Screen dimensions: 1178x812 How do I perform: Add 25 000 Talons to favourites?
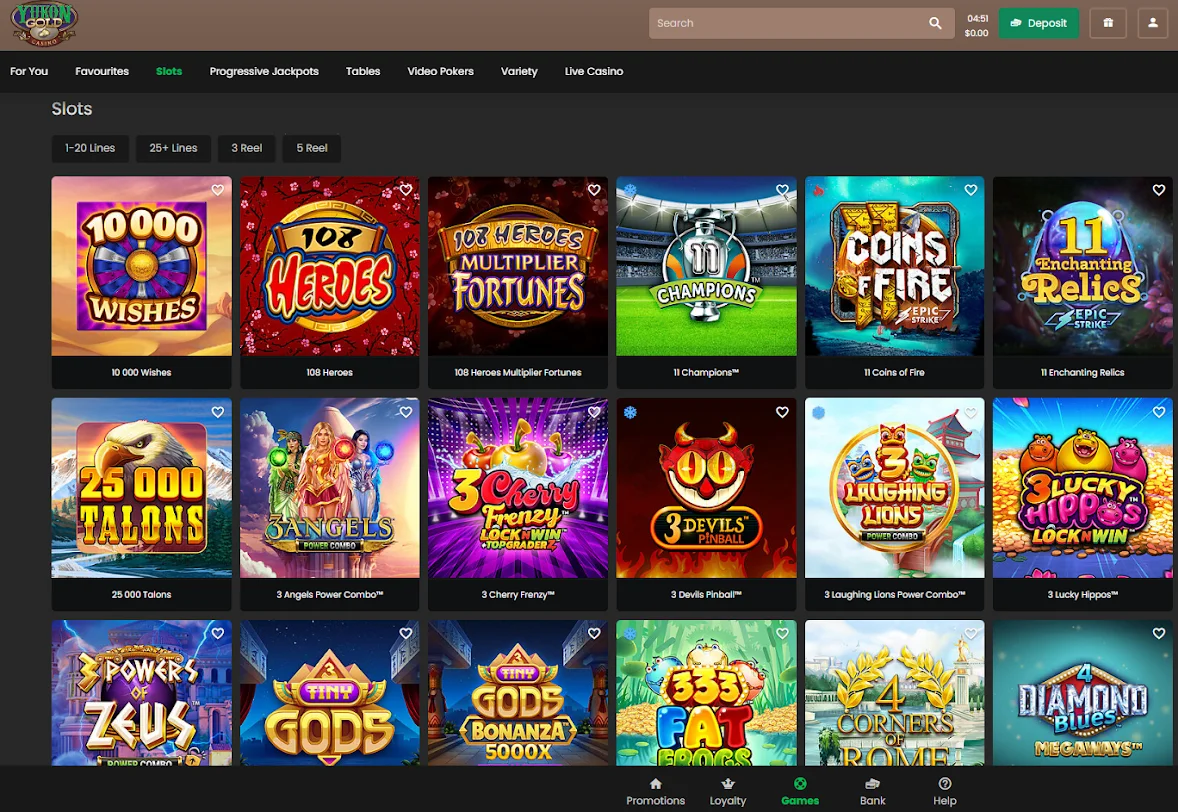[218, 412]
